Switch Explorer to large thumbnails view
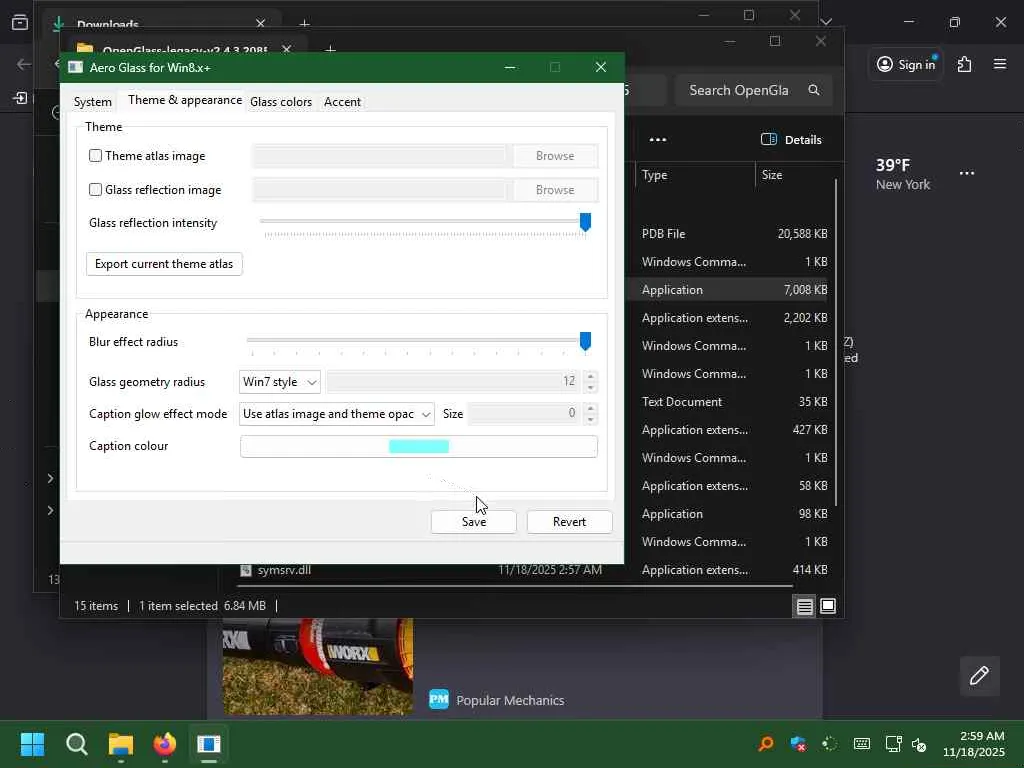Screen dimensions: 1024x768 (x=827, y=607)
